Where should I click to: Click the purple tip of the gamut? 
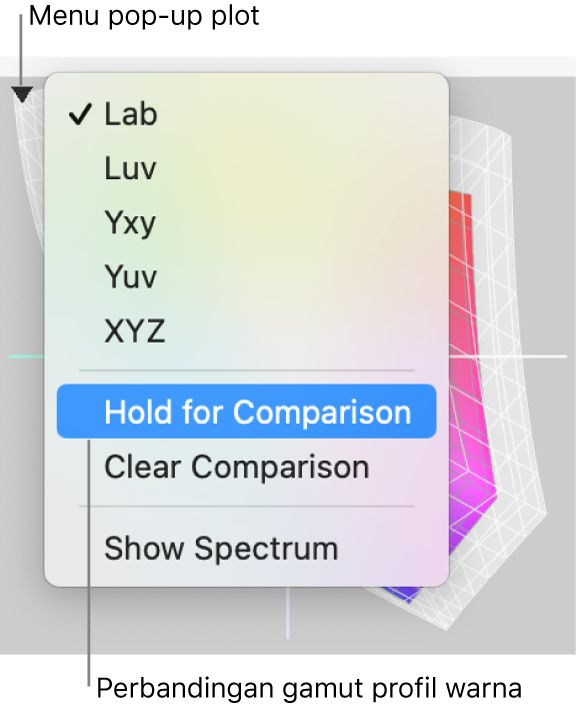click(x=405, y=594)
